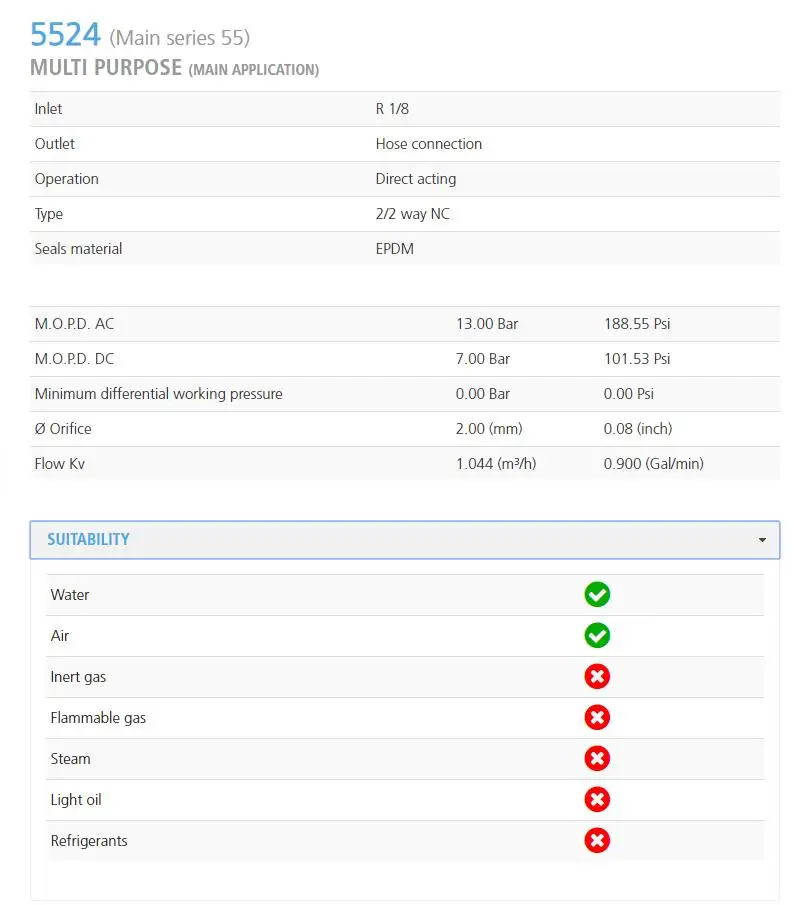Click the green check icon for Water
The image size is (794, 905).
point(597,594)
